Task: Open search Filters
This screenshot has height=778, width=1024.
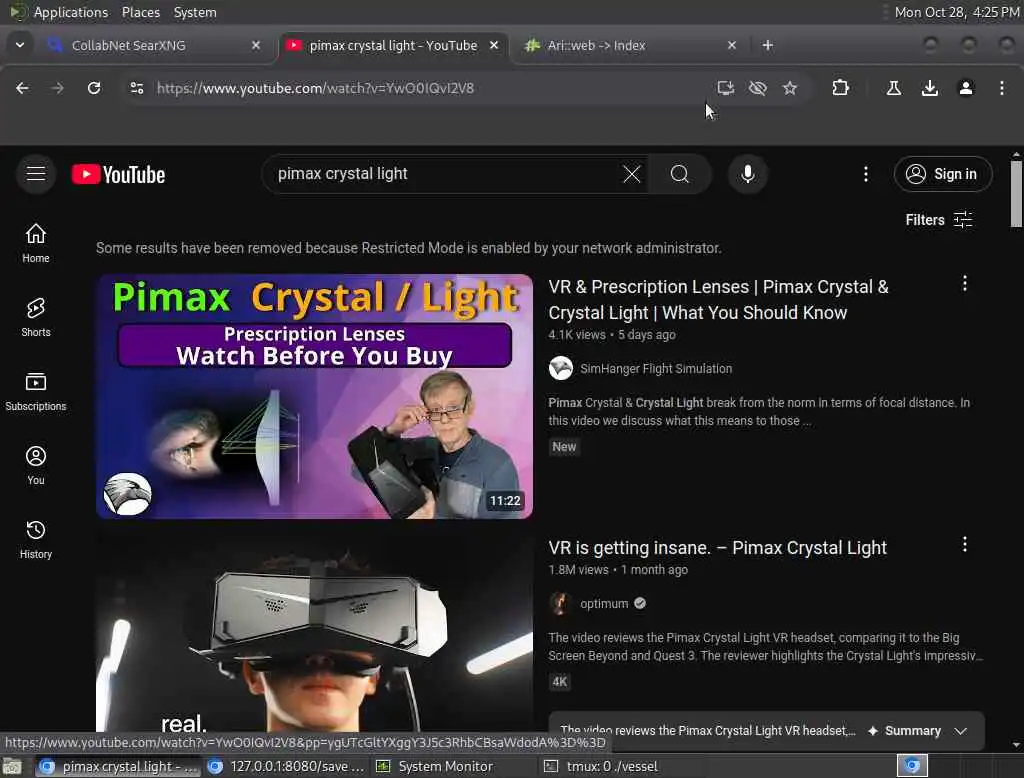Action: point(938,220)
